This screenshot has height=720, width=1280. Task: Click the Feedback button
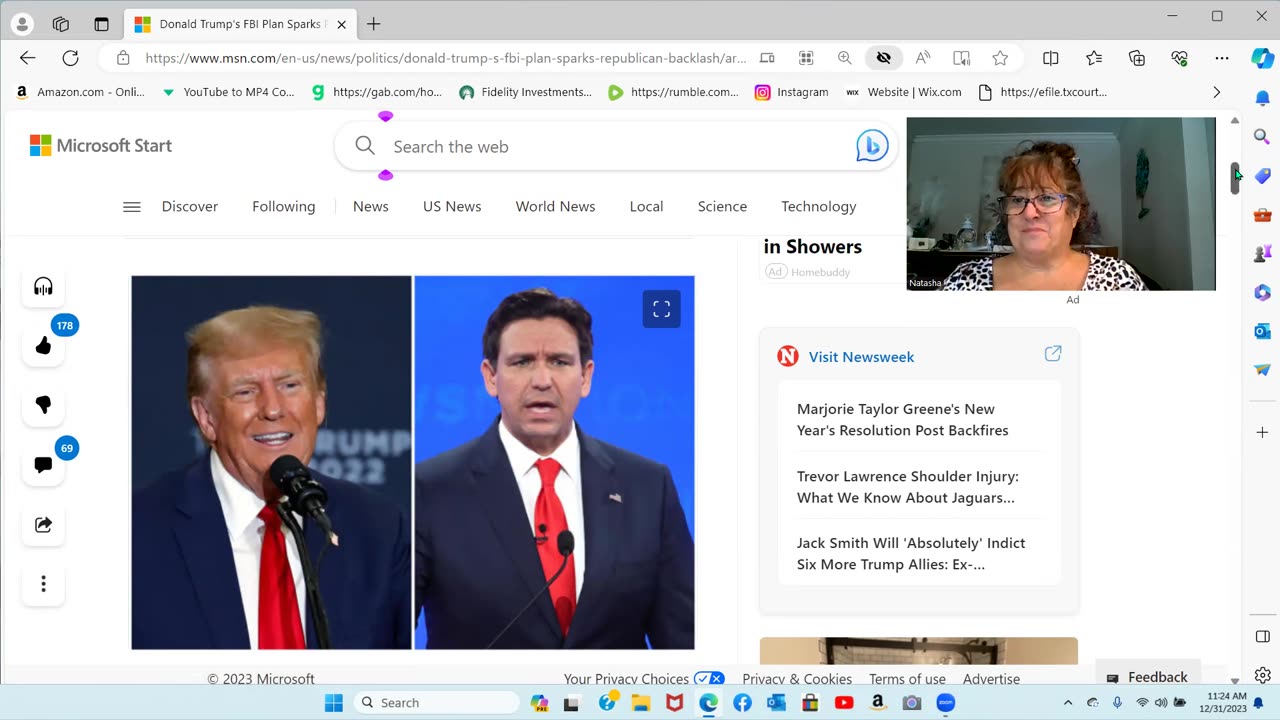[1147, 677]
